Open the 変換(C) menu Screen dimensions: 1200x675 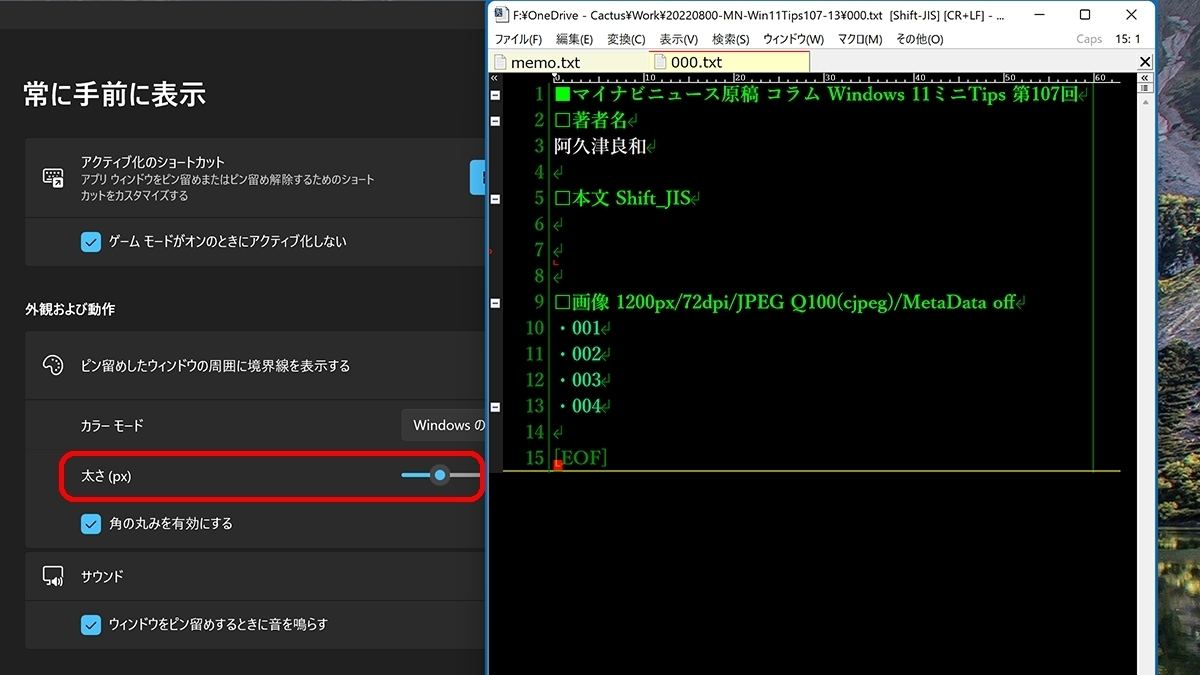click(x=626, y=39)
